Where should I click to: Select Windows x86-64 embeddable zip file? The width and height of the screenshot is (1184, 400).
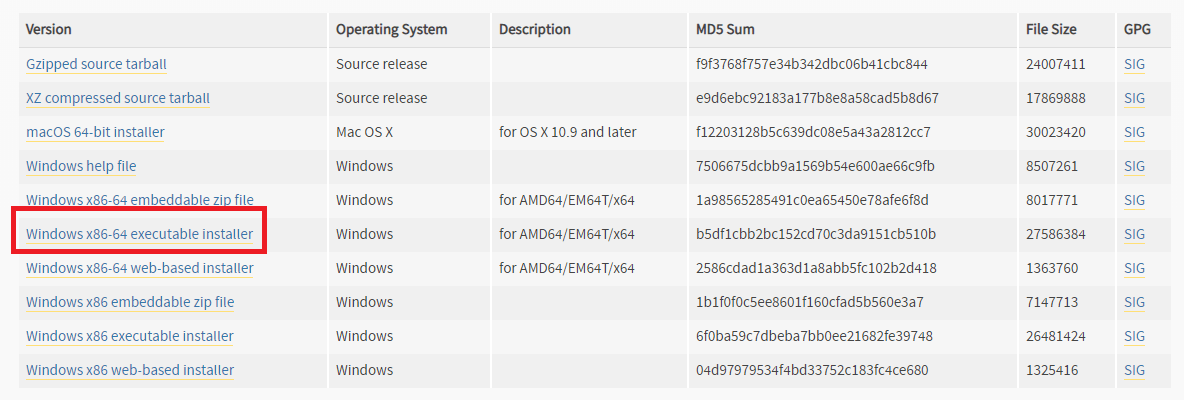click(x=140, y=200)
